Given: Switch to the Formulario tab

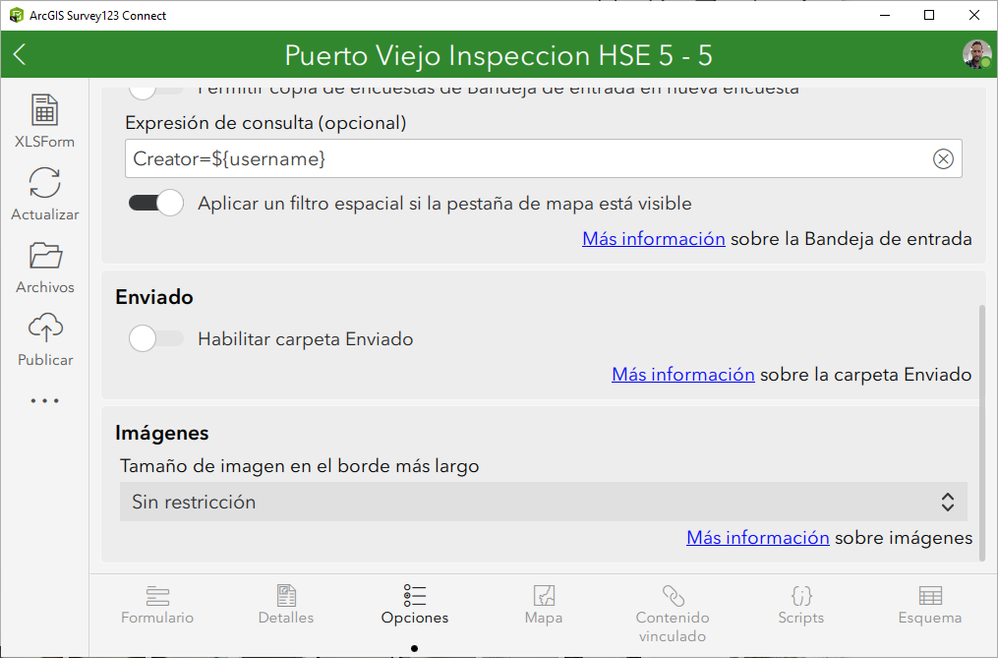Looking at the screenshot, I should coord(157,605).
